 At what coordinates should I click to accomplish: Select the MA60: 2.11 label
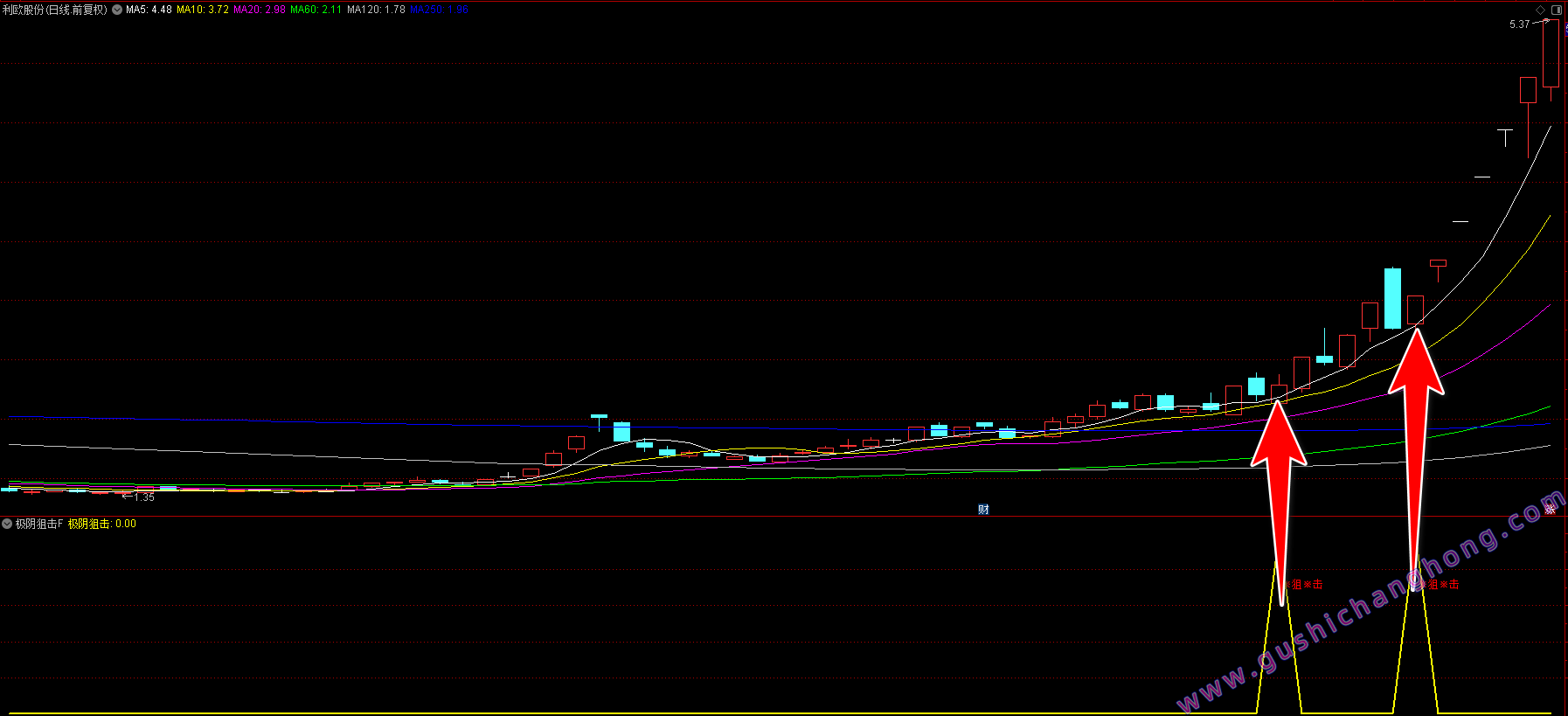tap(316, 10)
